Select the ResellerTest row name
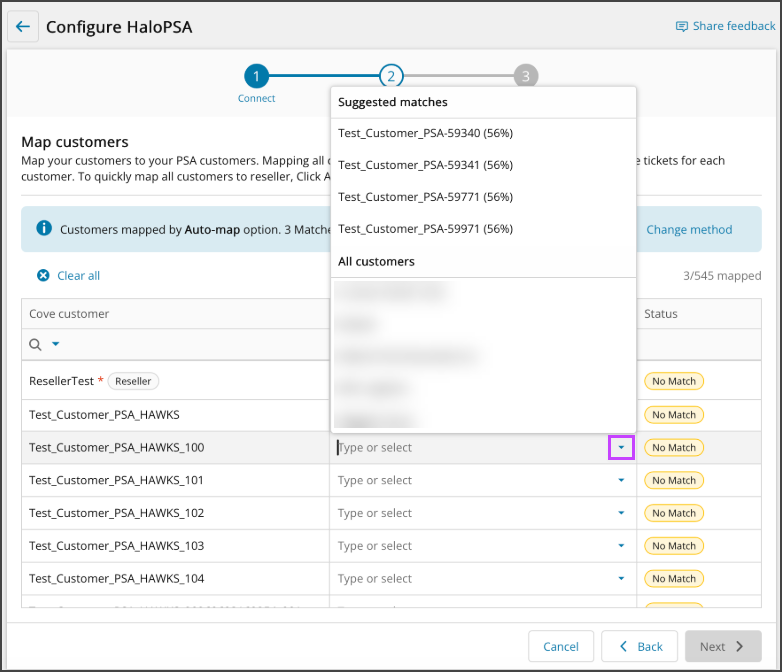The height and width of the screenshot is (672, 782). [x=61, y=381]
